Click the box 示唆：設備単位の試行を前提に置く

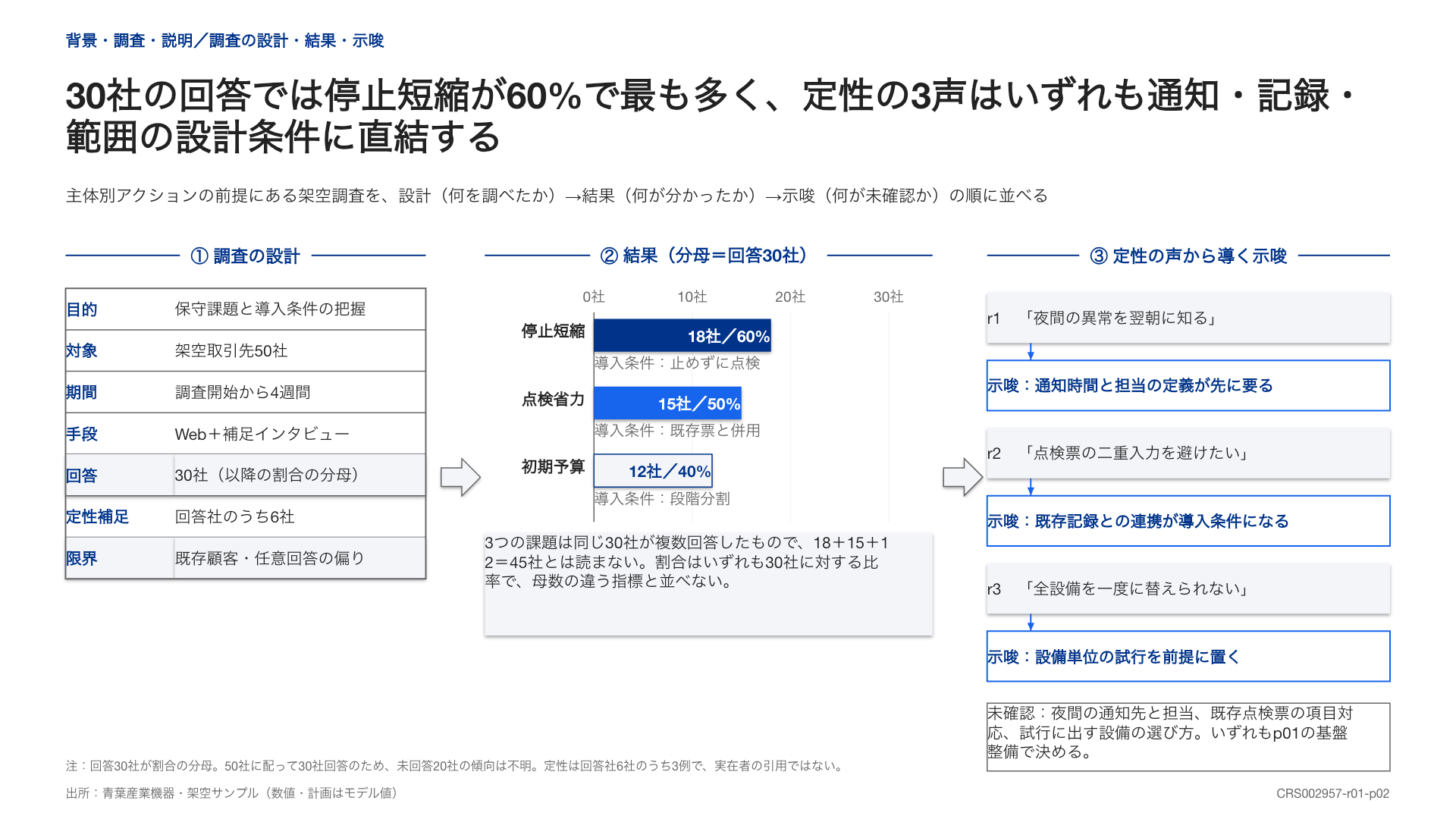[1188, 656]
